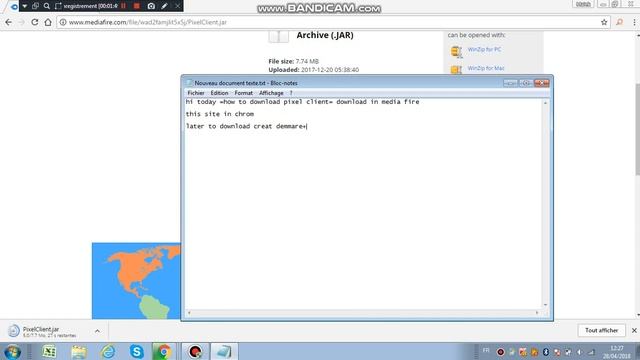Open the Chrome three-dot menu
Screen dimensions: 640x360
pyautogui.click(x=634, y=22)
